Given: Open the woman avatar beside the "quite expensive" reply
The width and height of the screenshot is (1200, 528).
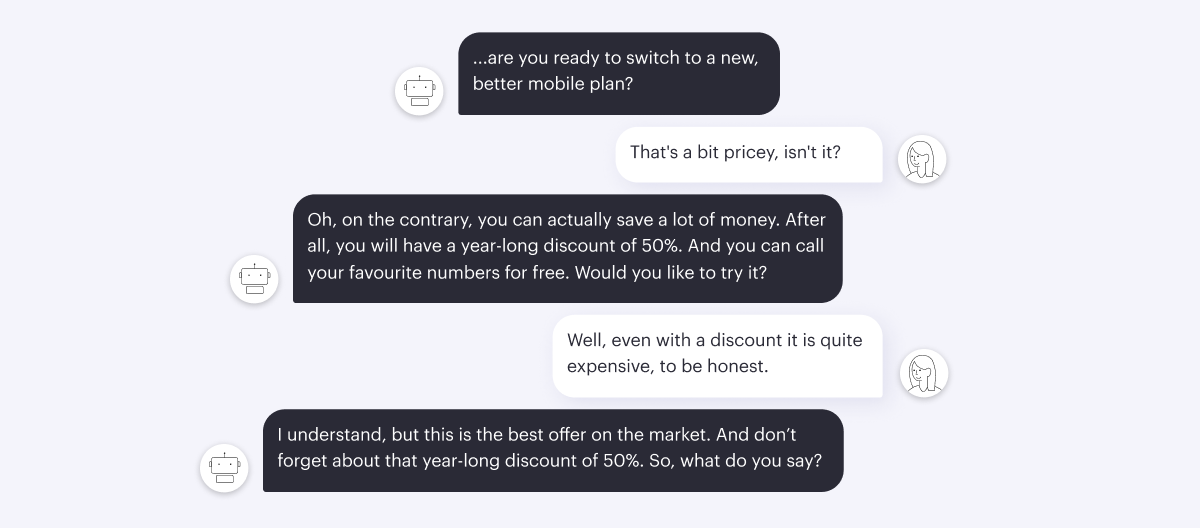Looking at the screenshot, I should pos(924,373).
